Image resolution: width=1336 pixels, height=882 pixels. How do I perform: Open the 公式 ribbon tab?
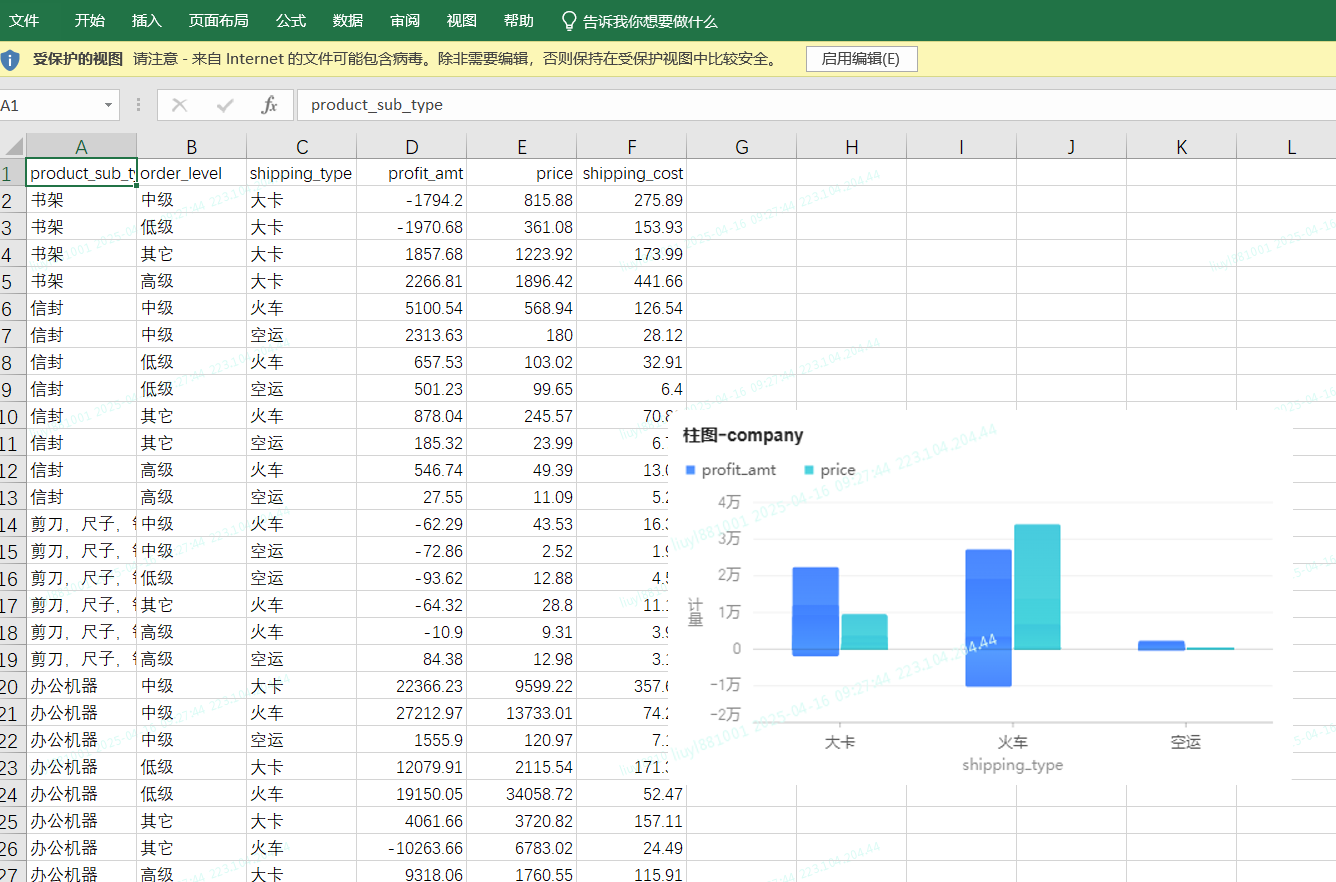point(291,21)
